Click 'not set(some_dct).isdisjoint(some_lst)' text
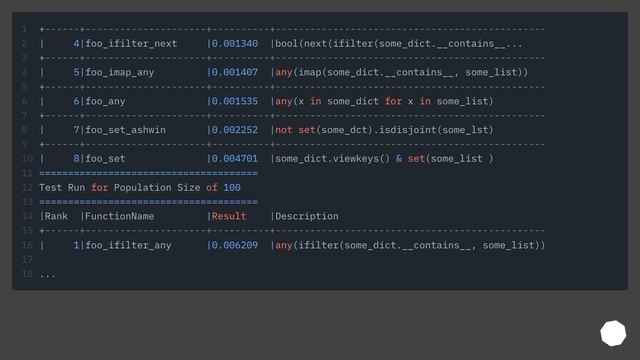Image resolution: width=640 pixels, height=360 pixels. (384, 130)
